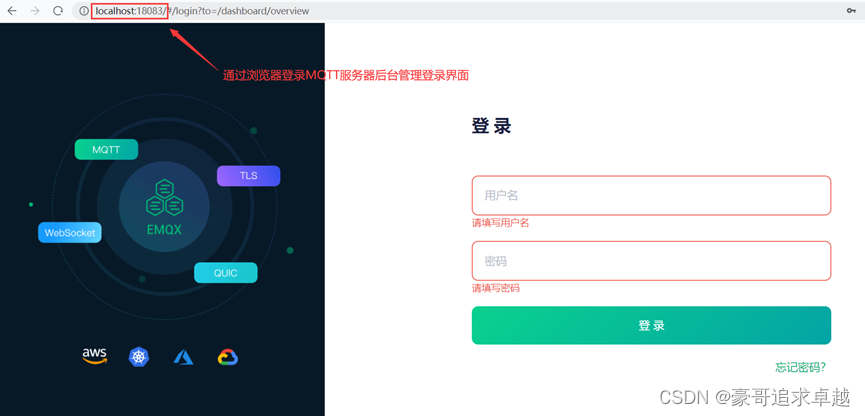Click the Azure triangle logo
865x416 pixels.
pyautogui.click(x=184, y=357)
